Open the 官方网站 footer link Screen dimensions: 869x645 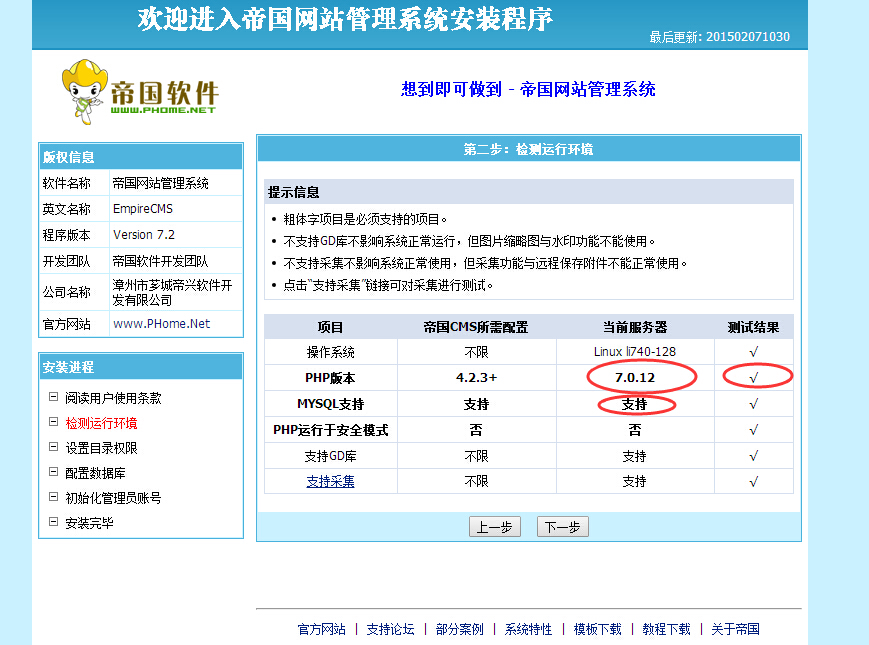point(321,629)
